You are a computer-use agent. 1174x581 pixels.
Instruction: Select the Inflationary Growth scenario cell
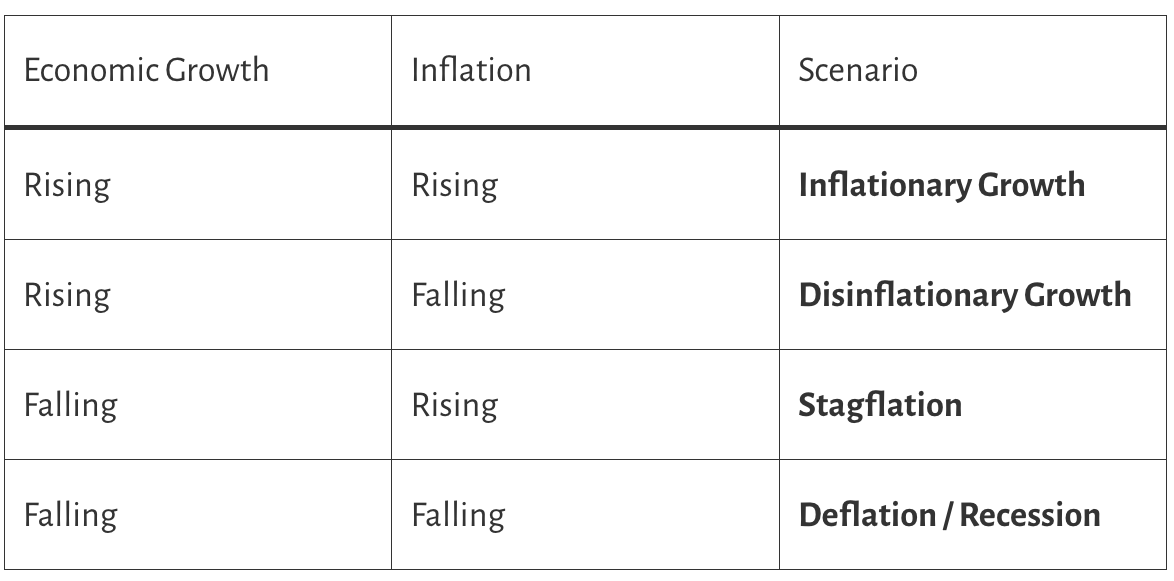(x=941, y=185)
